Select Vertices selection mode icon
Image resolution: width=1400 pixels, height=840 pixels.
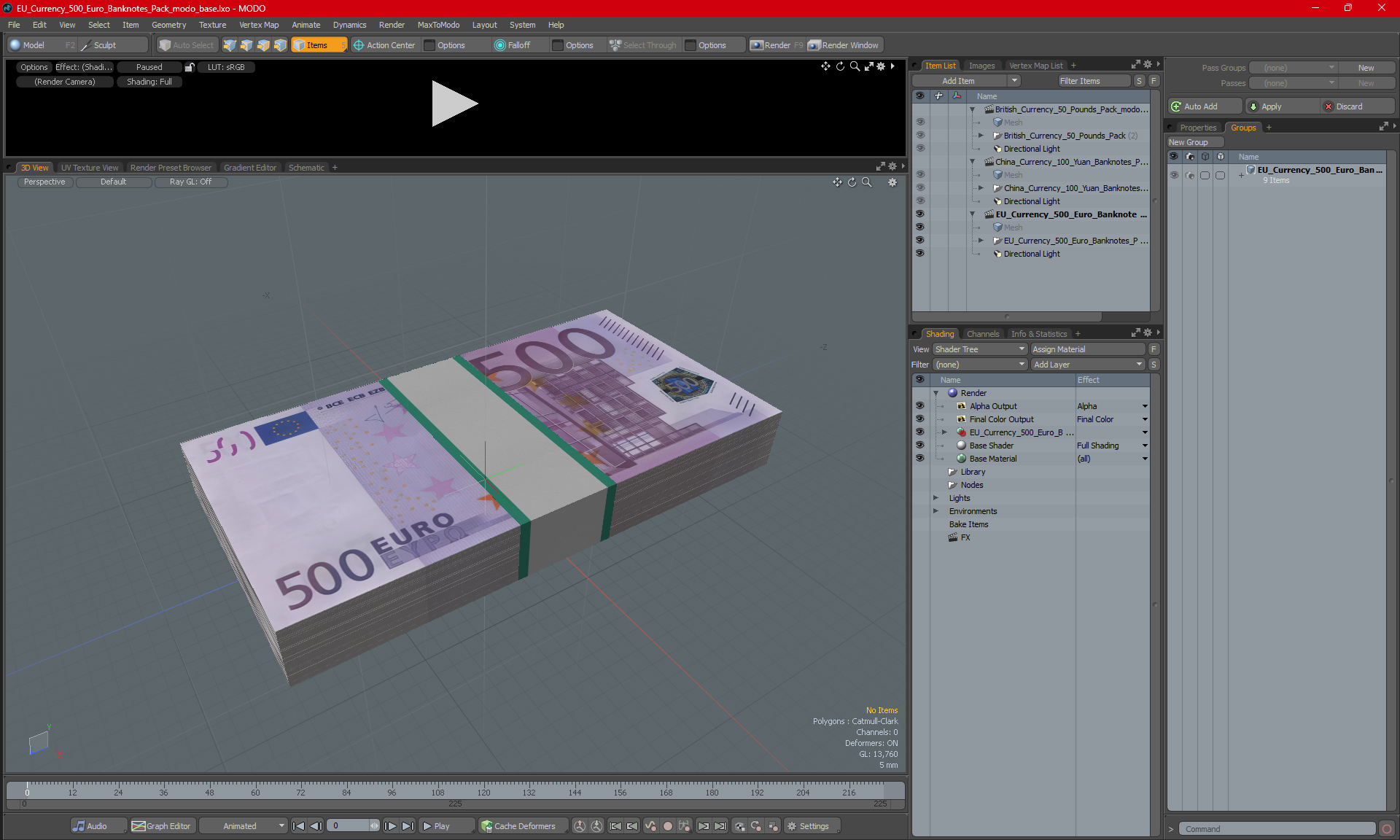click(230, 45)
